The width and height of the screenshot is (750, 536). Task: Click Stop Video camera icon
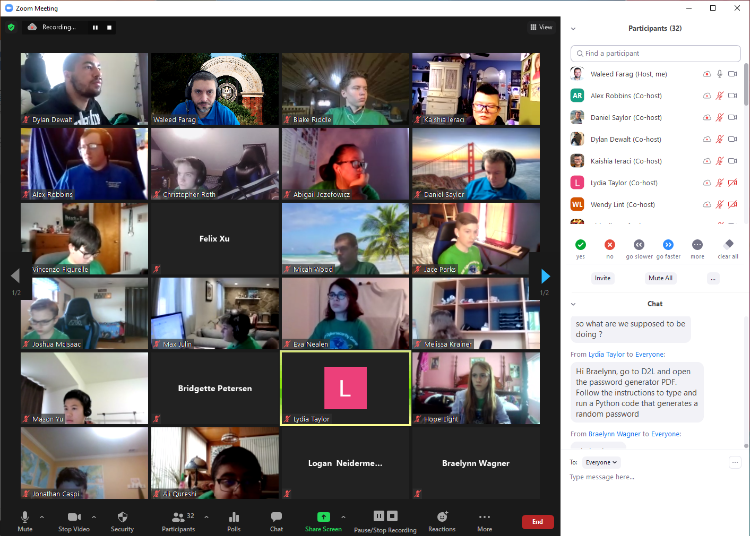click(x=74, y=517)
